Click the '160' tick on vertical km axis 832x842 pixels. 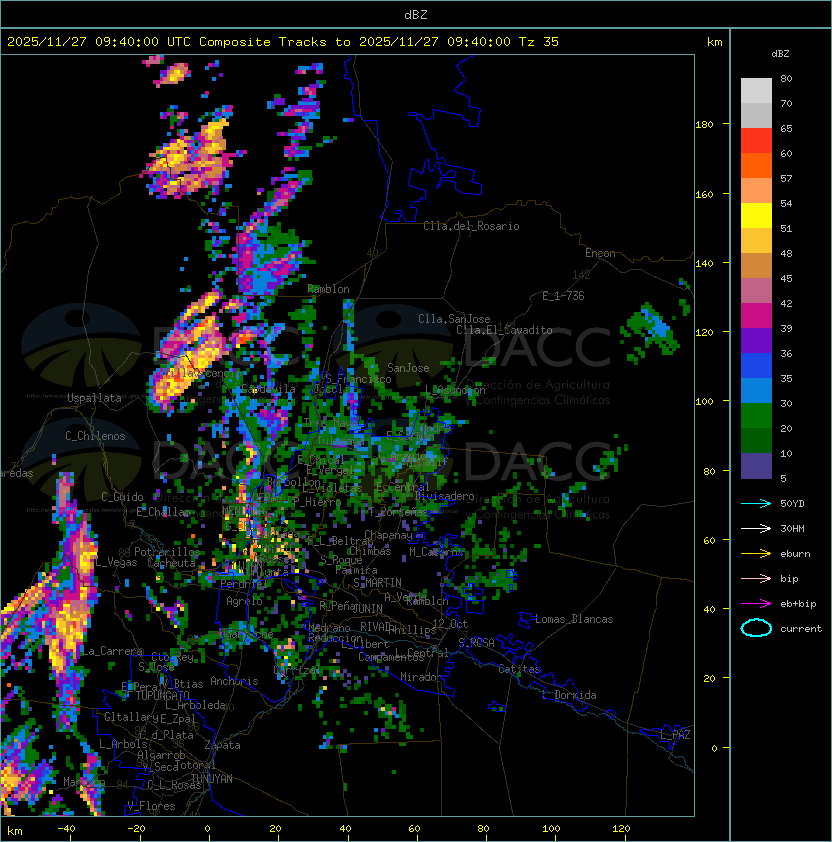click(704, 194)
